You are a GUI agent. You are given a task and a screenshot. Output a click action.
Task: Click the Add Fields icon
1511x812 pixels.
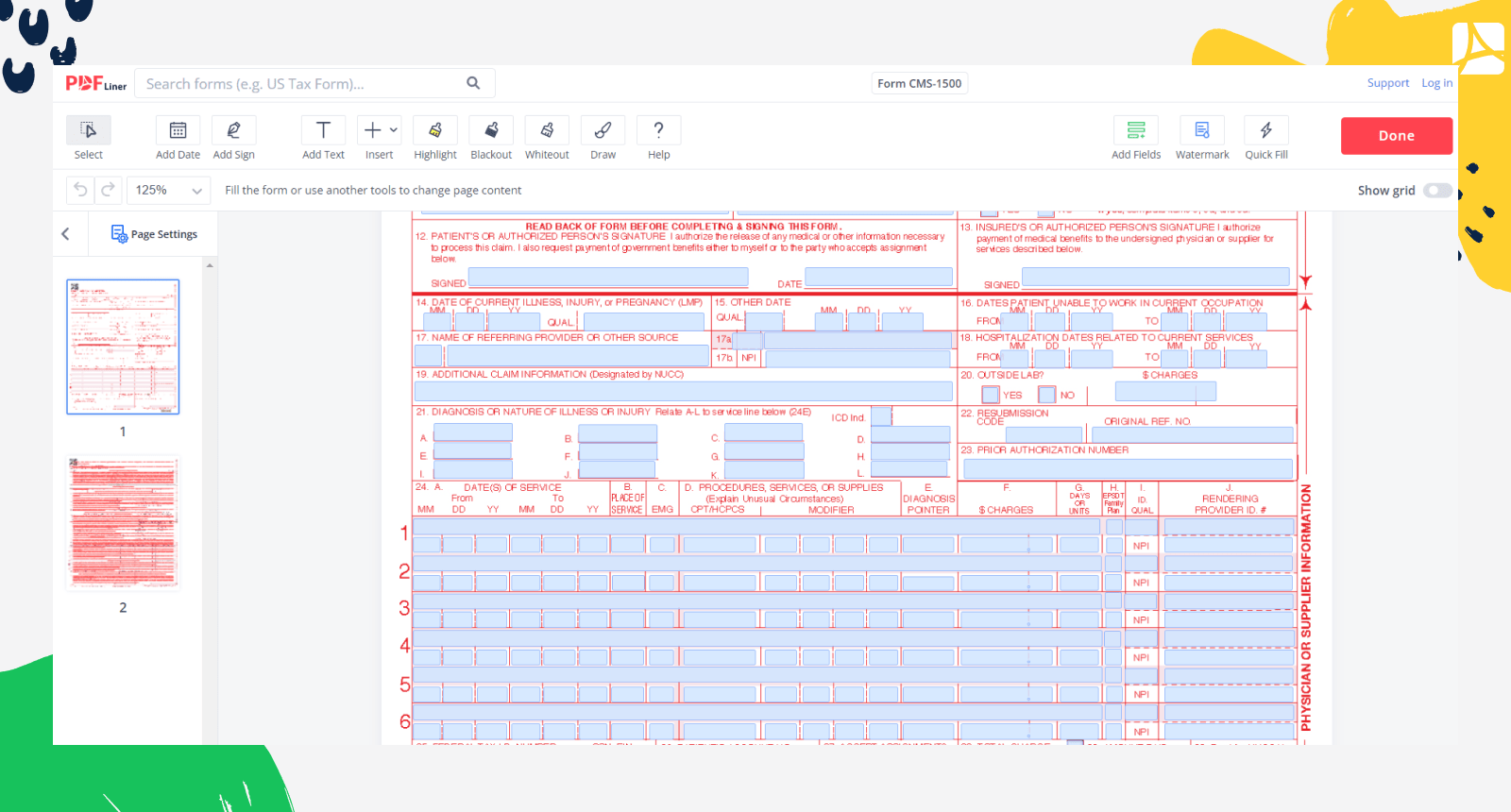coord(1135,130)
